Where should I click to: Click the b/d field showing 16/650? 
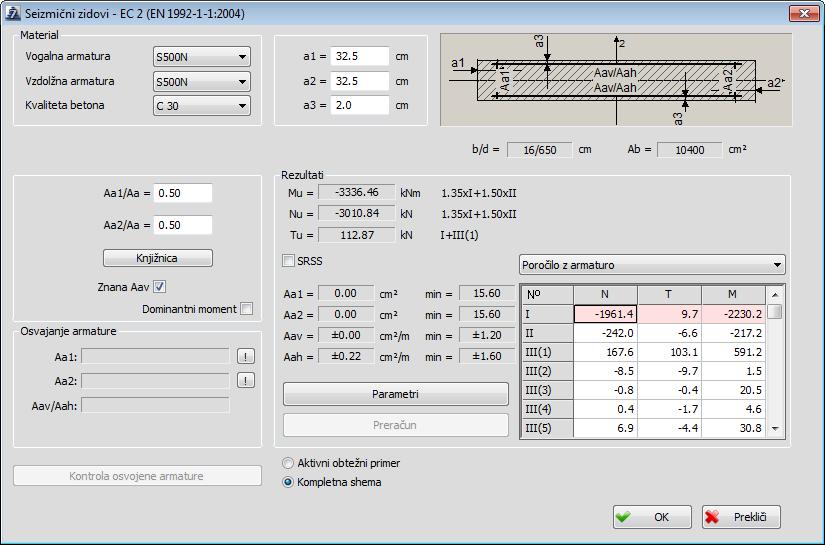(x=540, y=150)
